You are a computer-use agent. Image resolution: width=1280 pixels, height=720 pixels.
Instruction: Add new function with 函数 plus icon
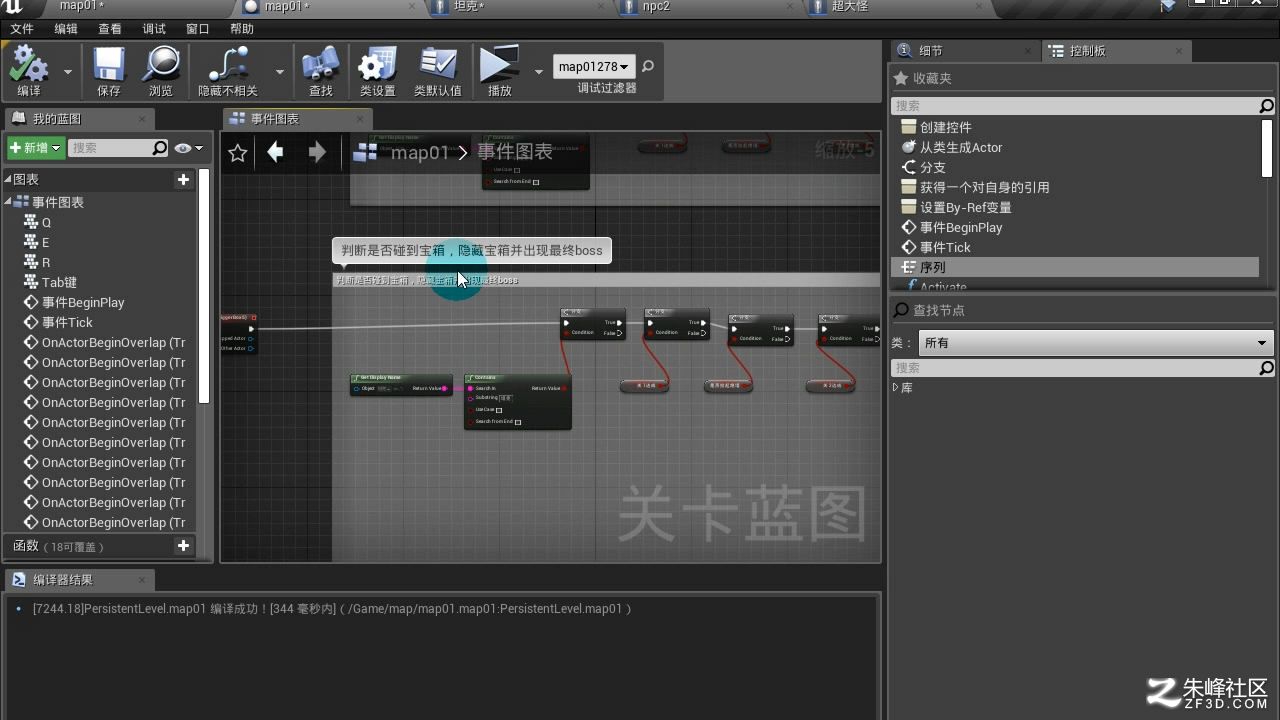click(x=183, y=546)
